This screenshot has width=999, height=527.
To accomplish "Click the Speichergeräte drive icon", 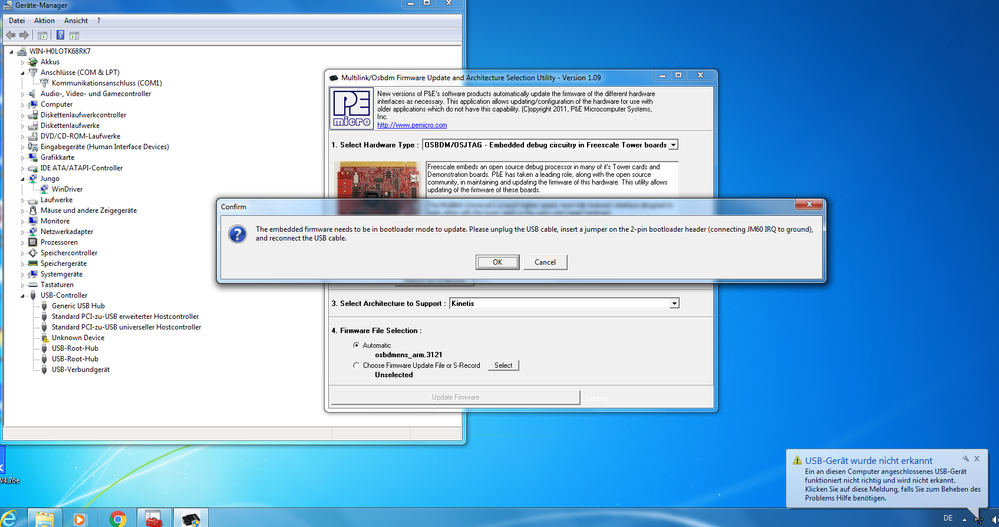I will click(33, 264).
